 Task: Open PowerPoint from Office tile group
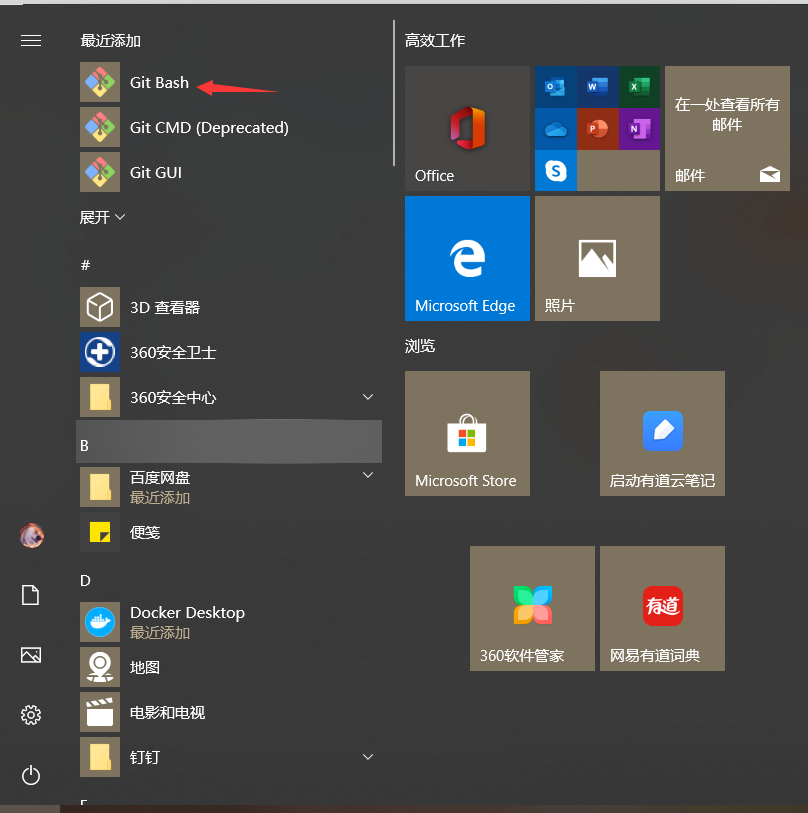coord(597,129)
